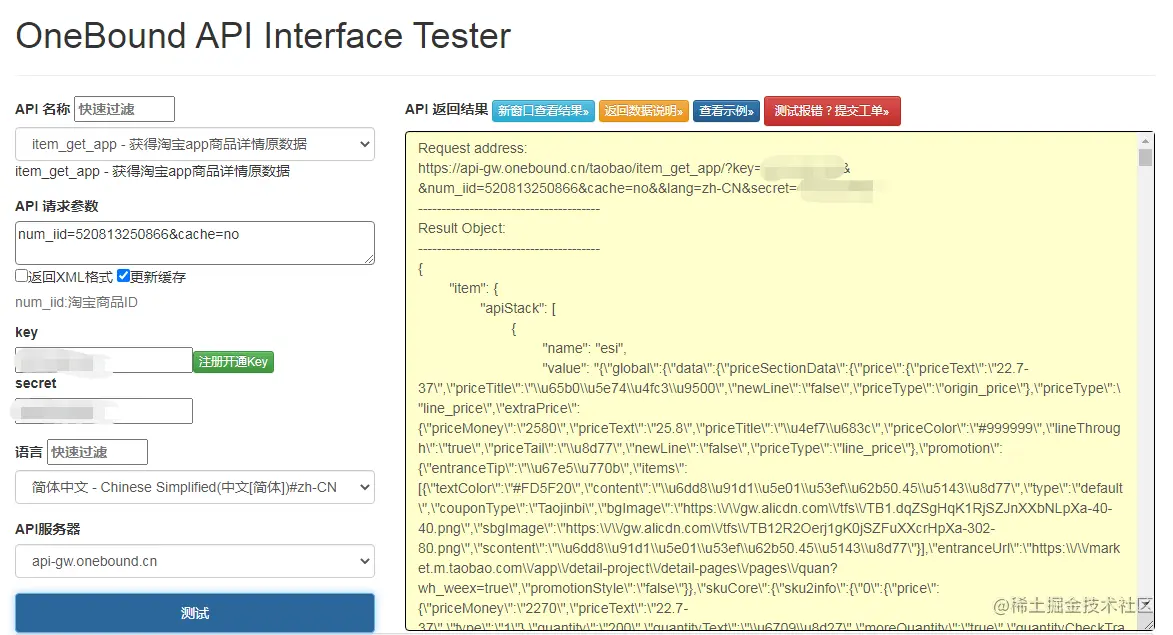1173x635 pixels.
Task: Click the API request parameters textarea
Action: (x=195, y=242)
